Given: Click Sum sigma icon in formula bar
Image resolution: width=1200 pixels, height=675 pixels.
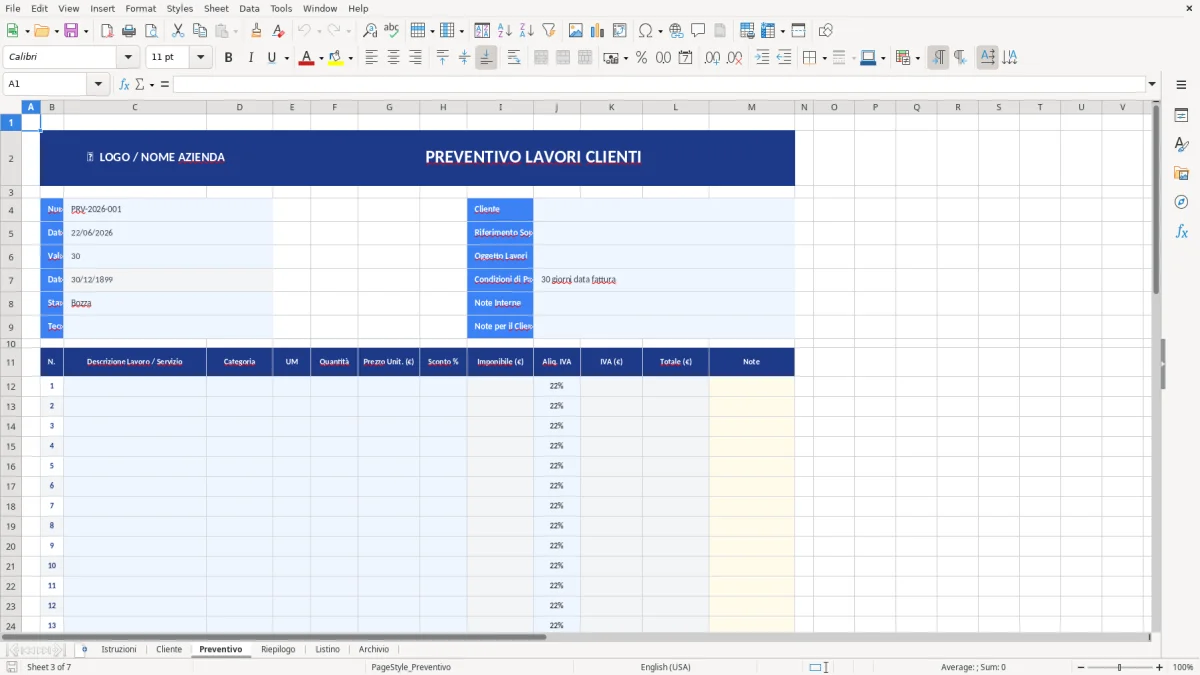Looking at the screenshot, I should click(x=139, y=84).
